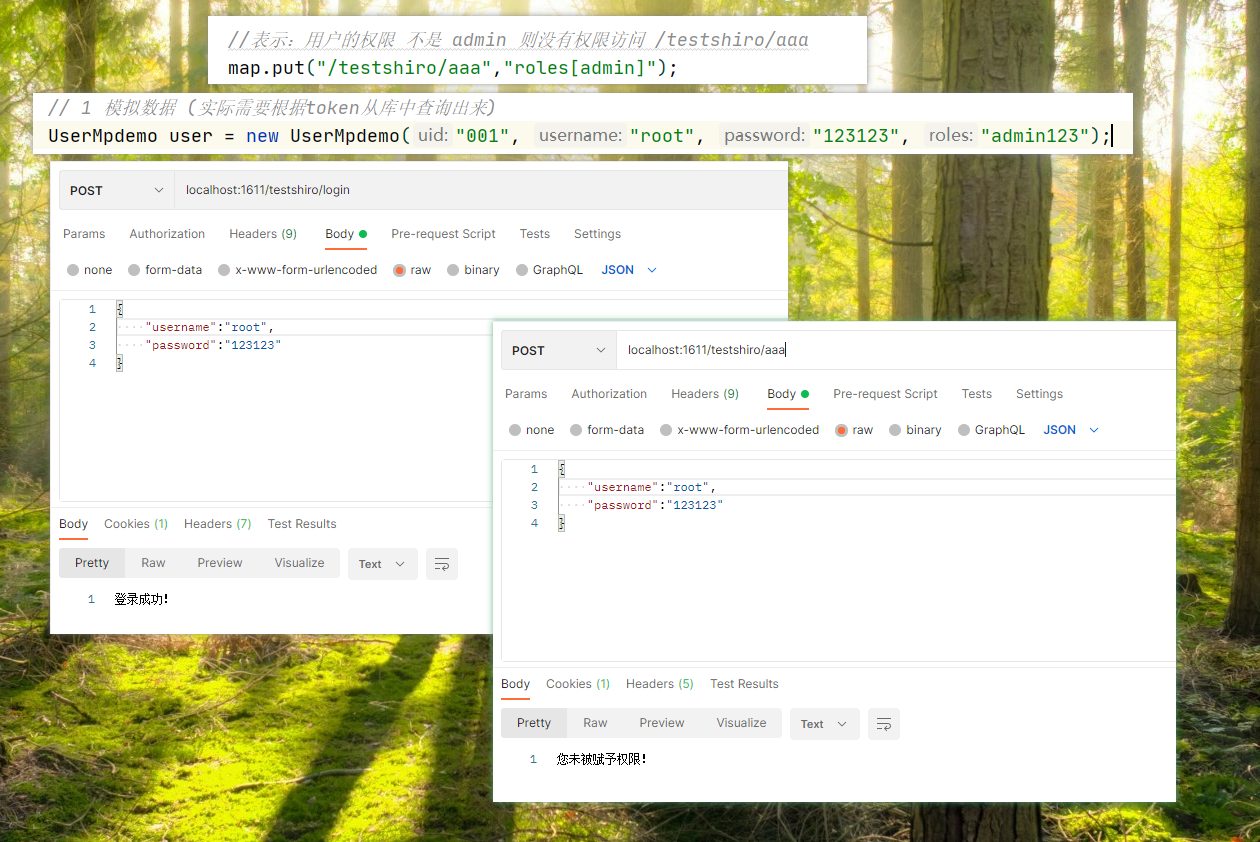Open Text response format dropdown in the aaa window
Viewport: 1260px width, 842px height.
click(x=824, y=724)
